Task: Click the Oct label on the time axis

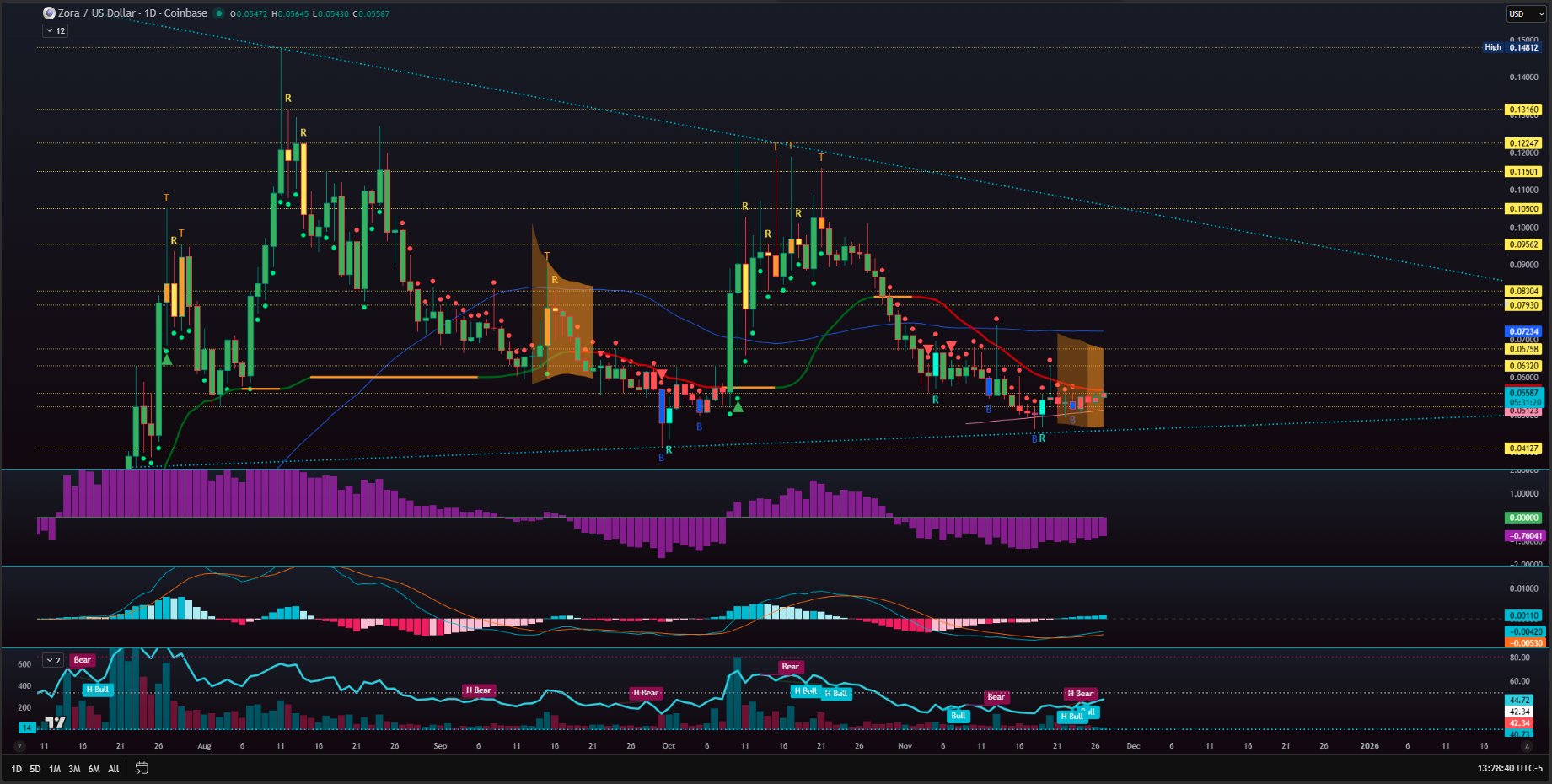Action: click(x=669, y=746)
